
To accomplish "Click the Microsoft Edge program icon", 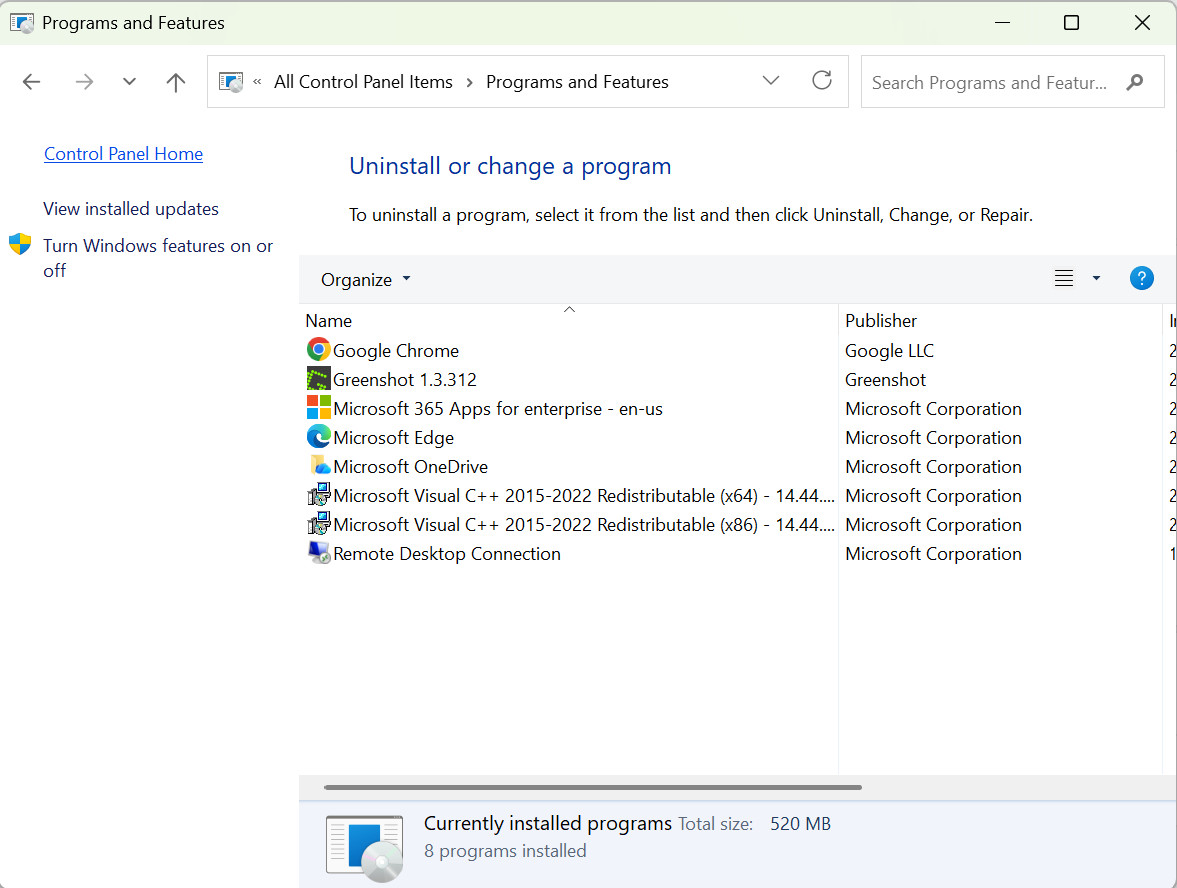I will pyautogui.click(x=318, y=437).
